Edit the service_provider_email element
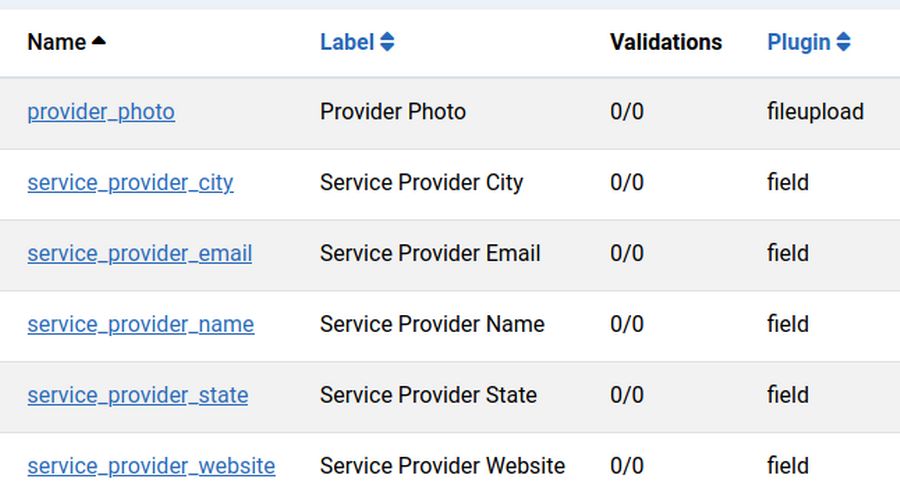The width and height of the screenshot is (900, 496). click(x=140, y=254)
